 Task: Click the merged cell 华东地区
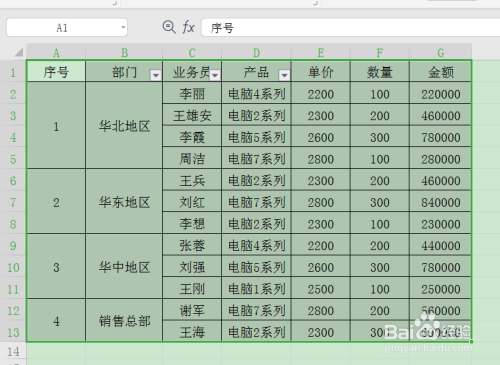(x=124, y=202)
